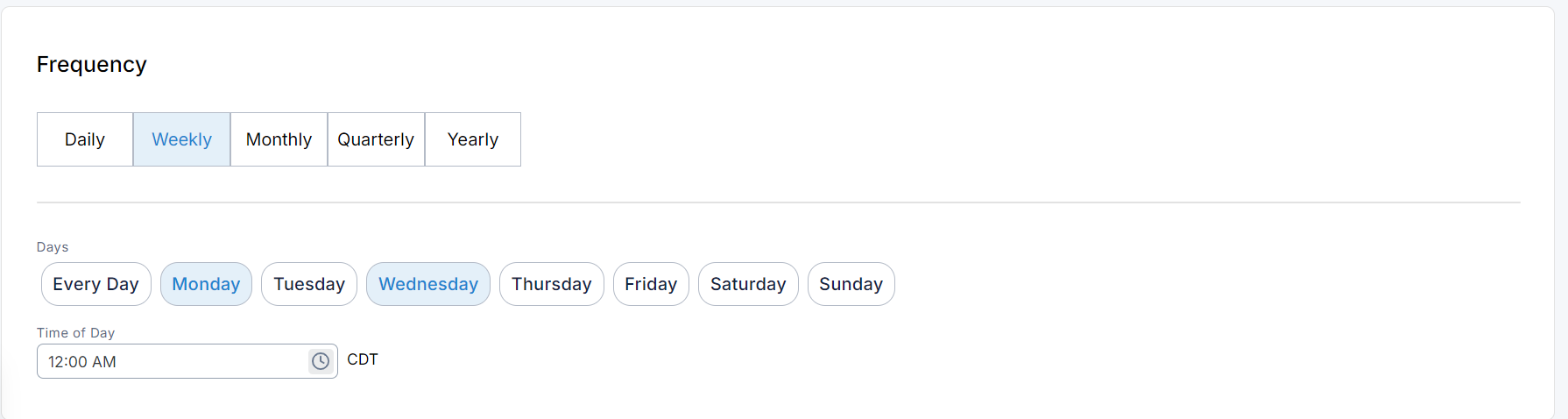Click the Days section label
This screenshot has width=1568, height=419.
53,247
